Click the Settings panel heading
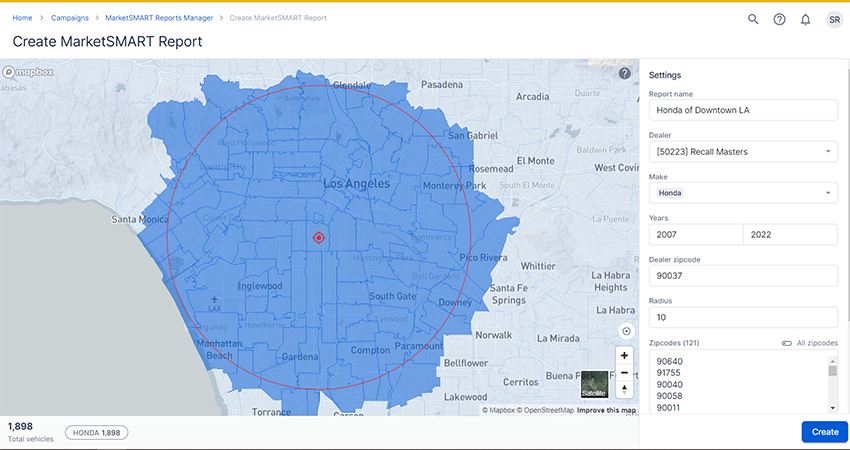Screen dimensions: 850x450 pos(665,75)
